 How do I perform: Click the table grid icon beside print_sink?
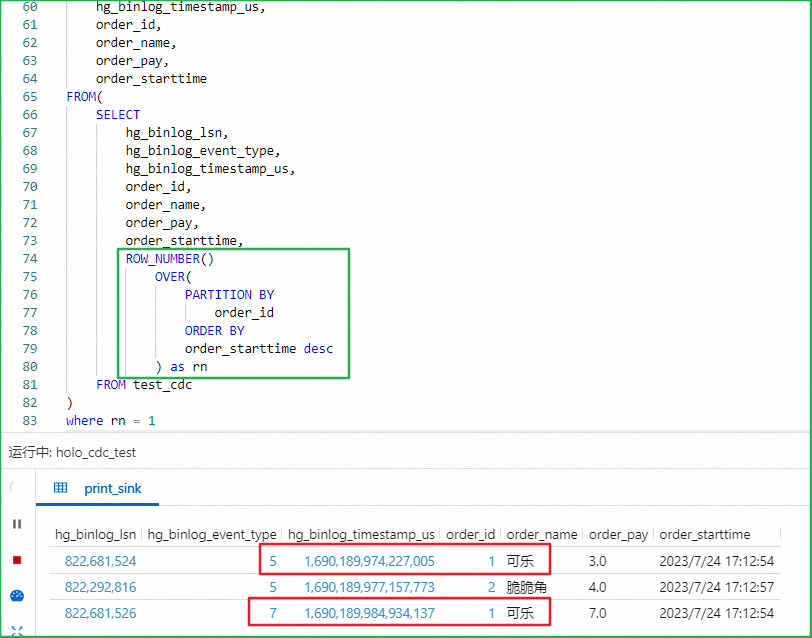(61, 488)
